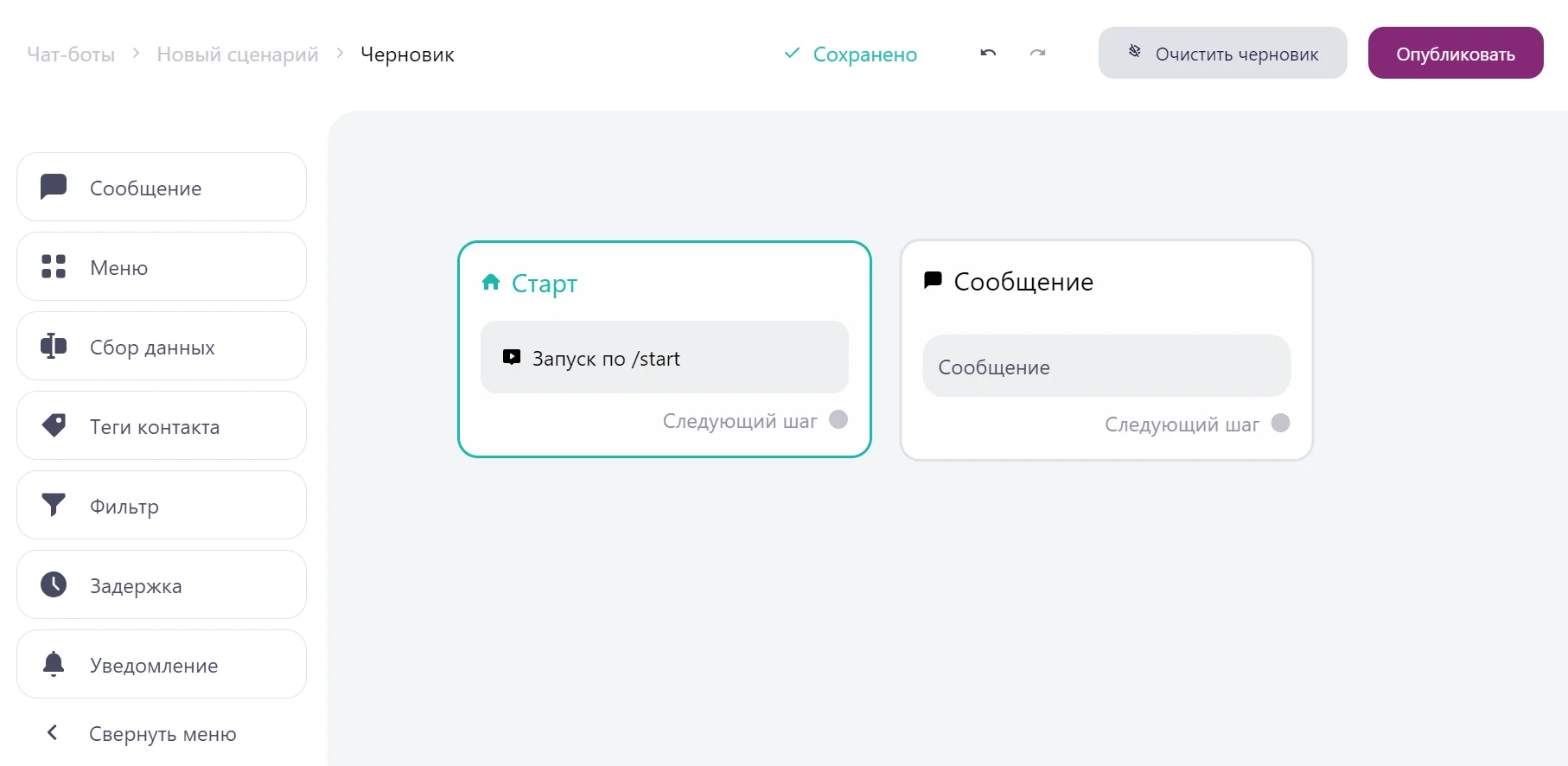The width and height of the screenshot is (1568, 766).
Task: Select the Старт block header
Action: (x=544, y=284)
